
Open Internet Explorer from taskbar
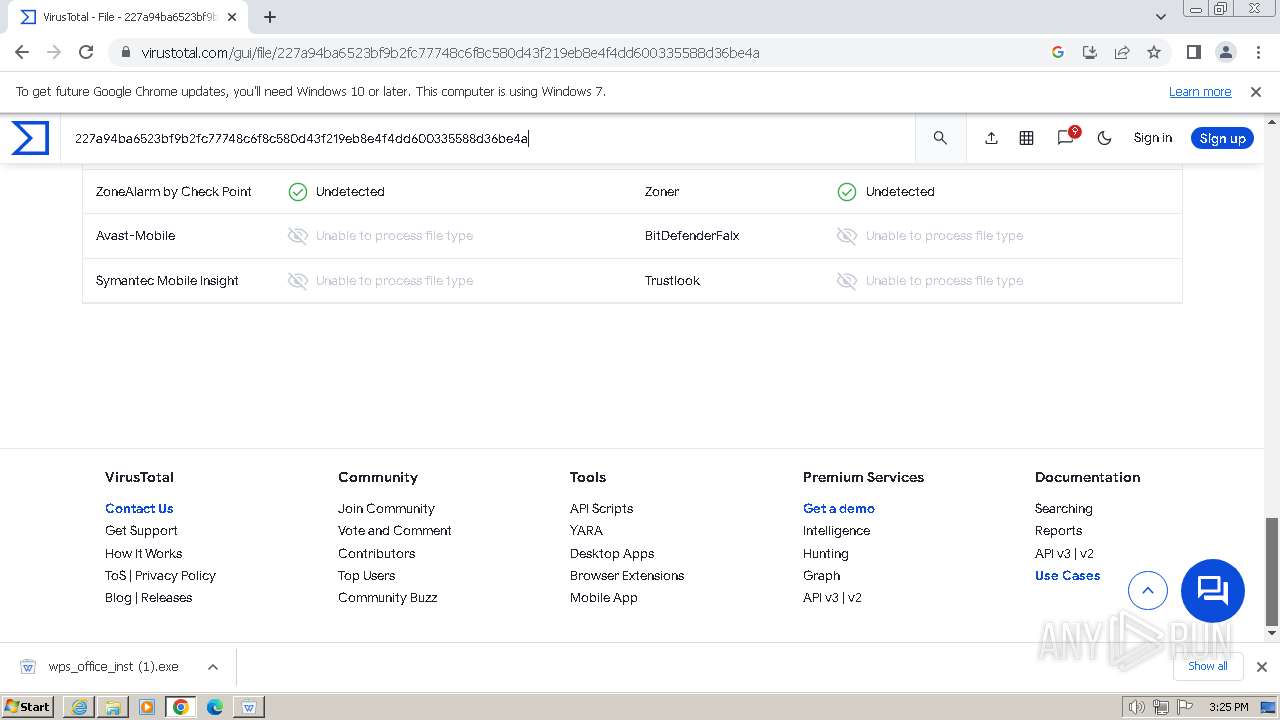(79, 707)
